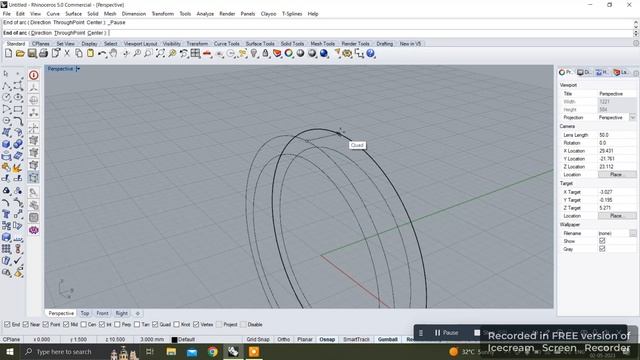Image resolution: width=640 pixels, height=360 pixels.
Task: Click the red circled exclamation icon
Action: [33, 75]
